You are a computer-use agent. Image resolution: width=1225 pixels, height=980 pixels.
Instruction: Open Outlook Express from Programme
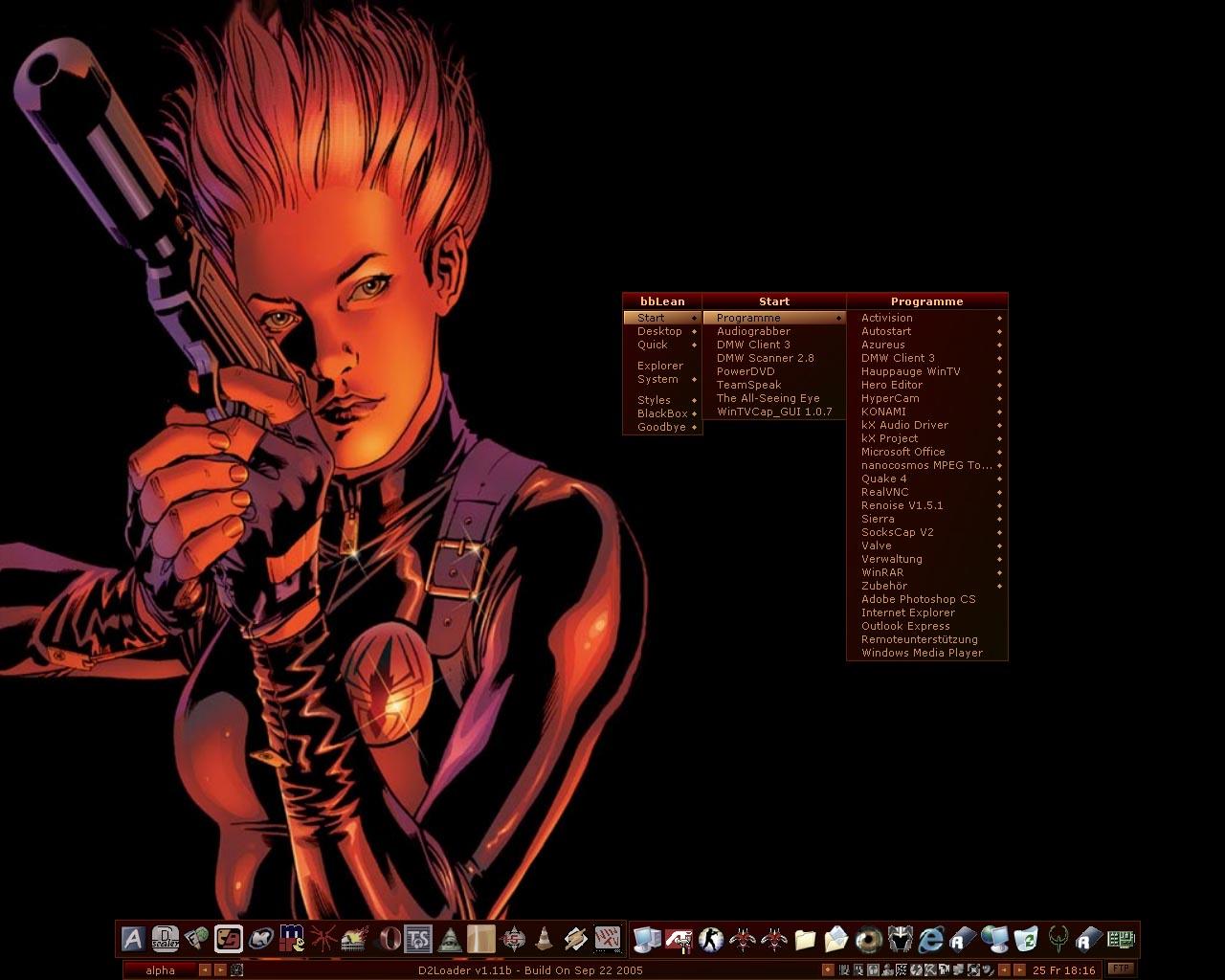coord(927,626)
